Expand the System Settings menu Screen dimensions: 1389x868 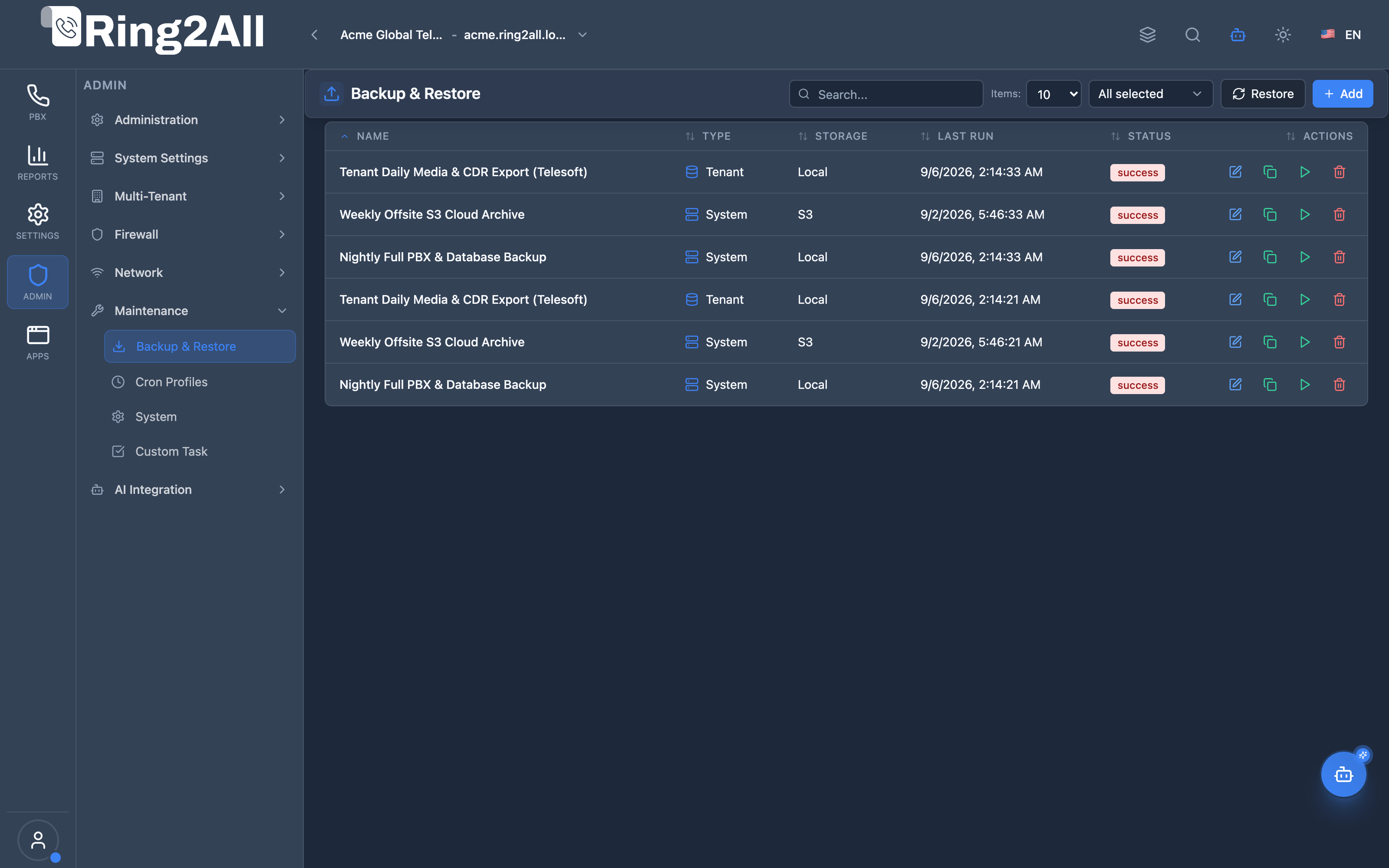(189, 158)
